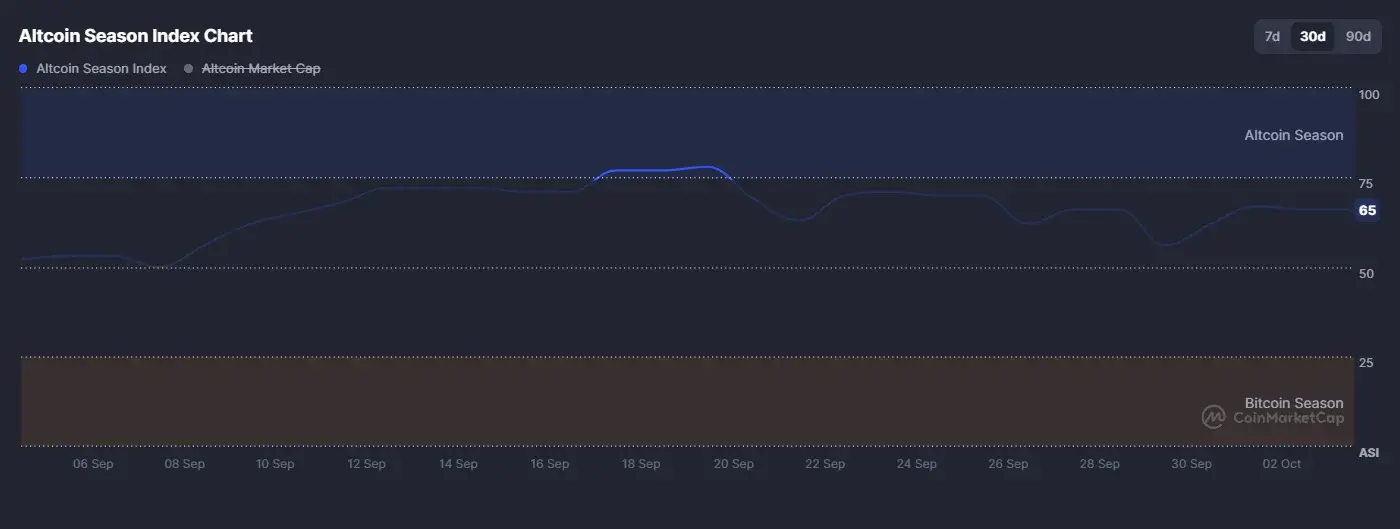
Task: Click the Altcoin Season Index Chart title
Action: [x=136, y=36]
